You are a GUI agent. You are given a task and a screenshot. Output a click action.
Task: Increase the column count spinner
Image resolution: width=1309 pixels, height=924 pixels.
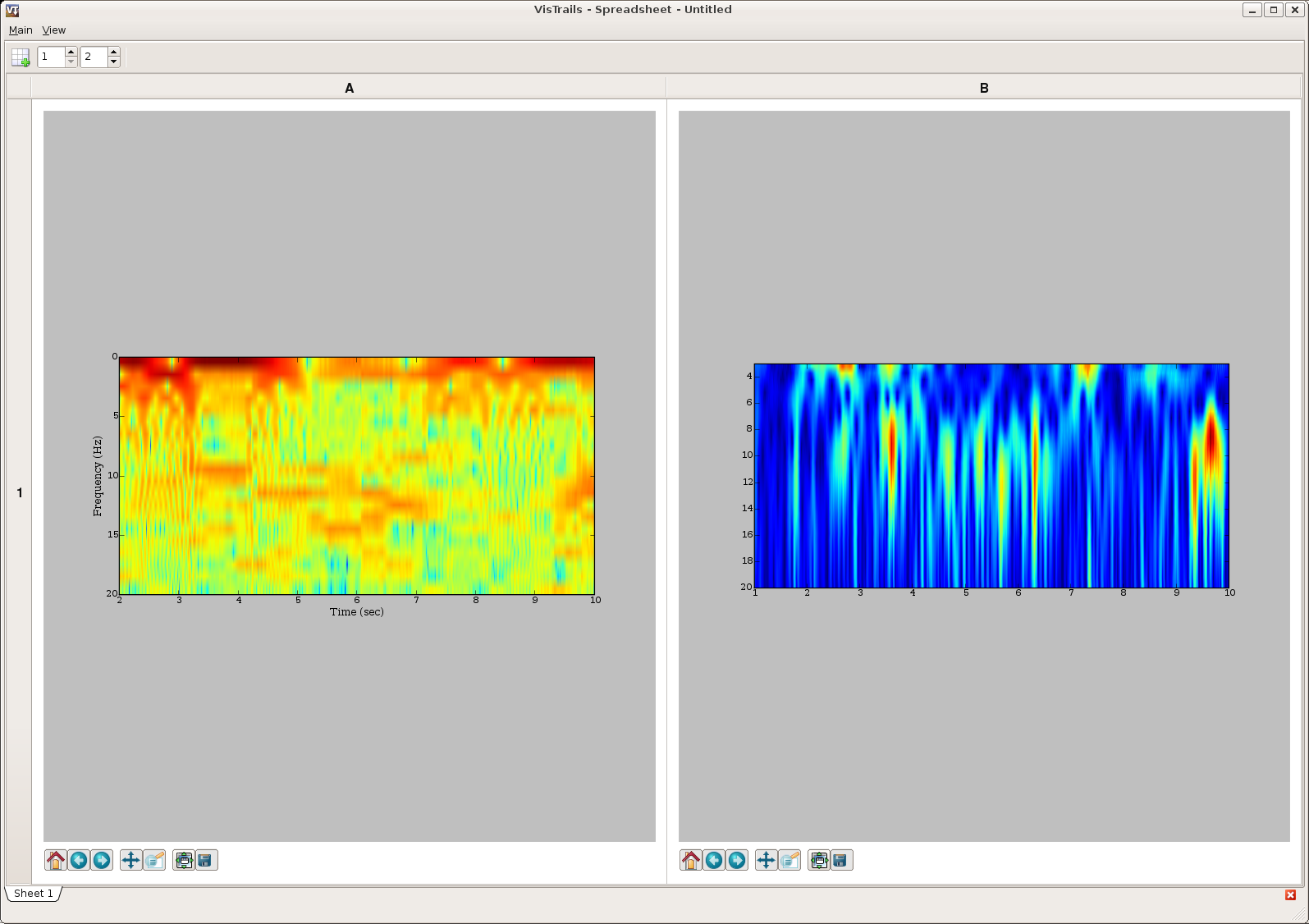[x=113, y=53]
